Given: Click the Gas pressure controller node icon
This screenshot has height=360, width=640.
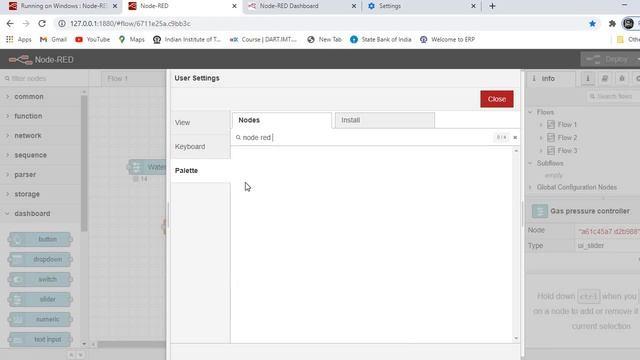Looking at the screenshot, I should (540, 211).
